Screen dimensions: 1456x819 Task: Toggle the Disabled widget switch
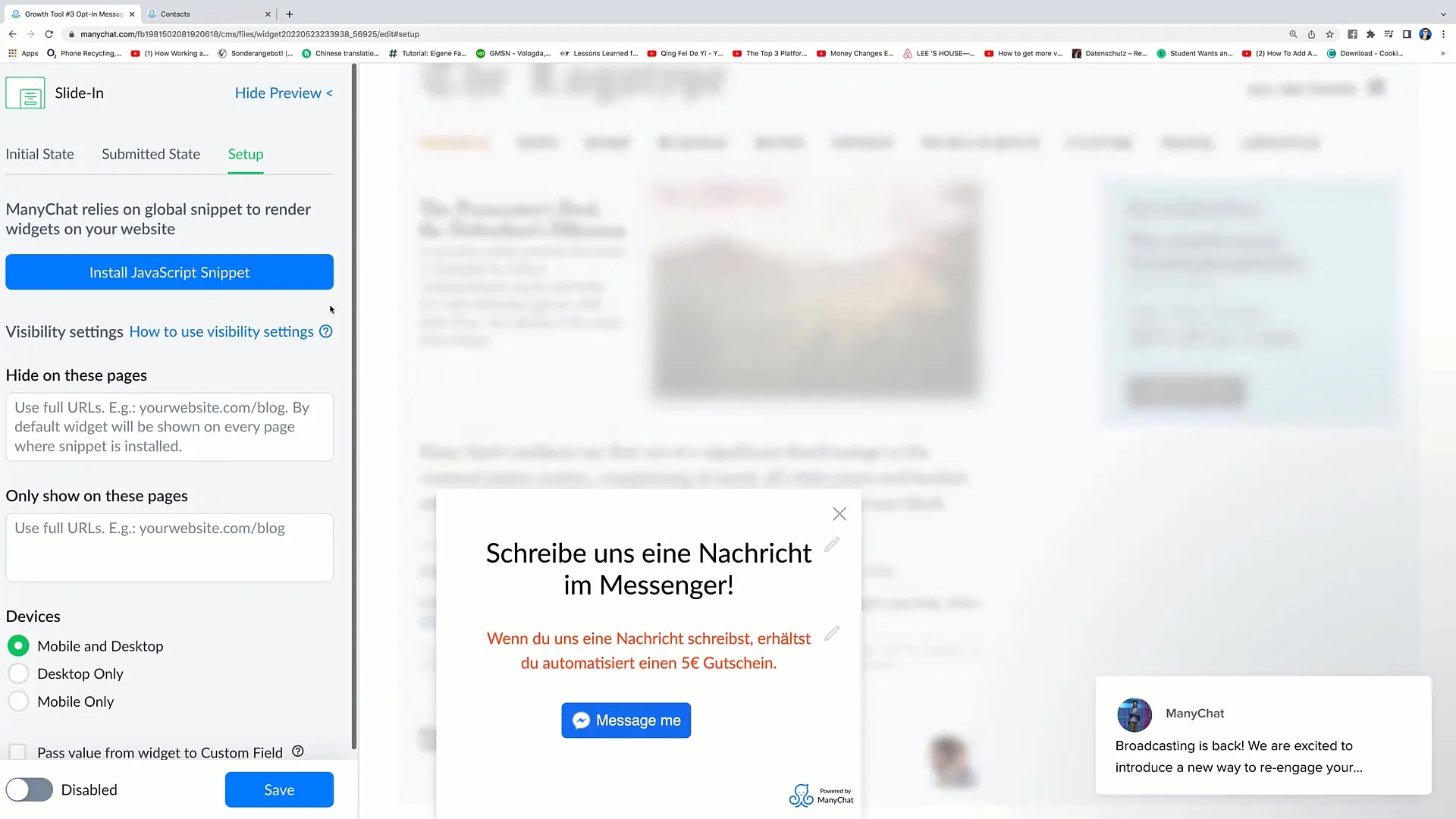point(30,790)
